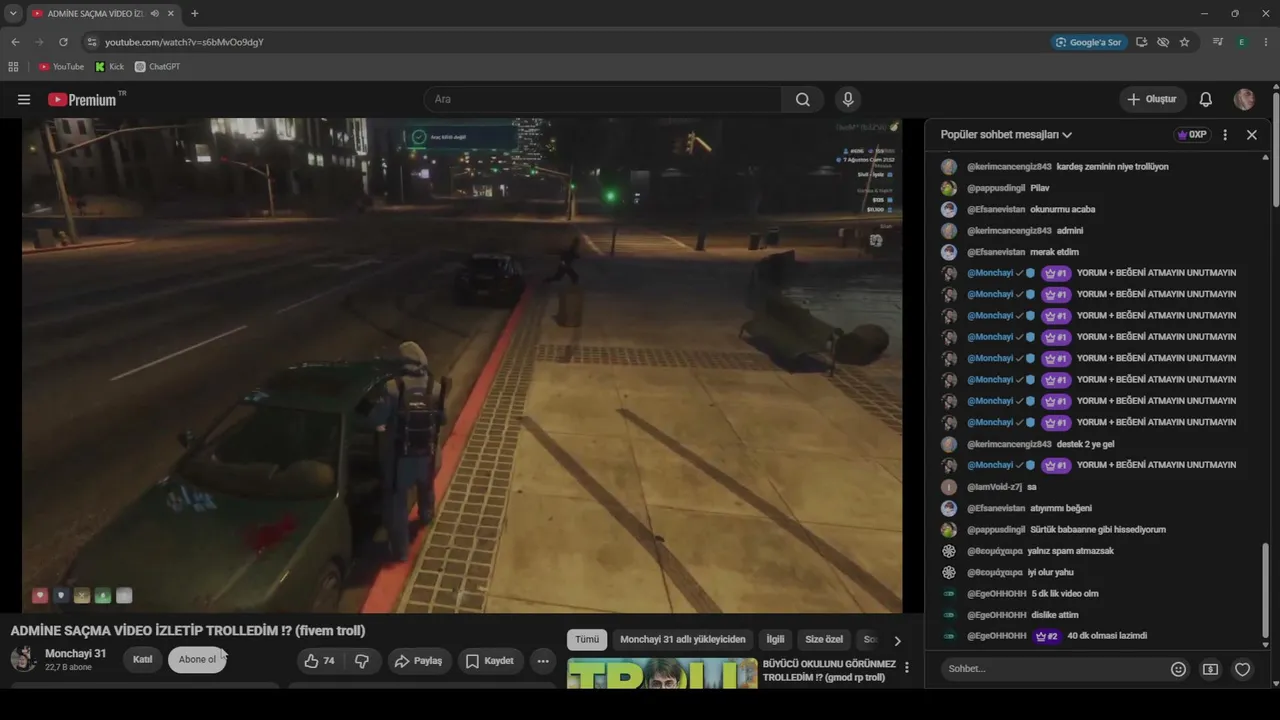The image size is (1280, 720).
Task: Open the ChatGPT bookmark
Action: 158,67
